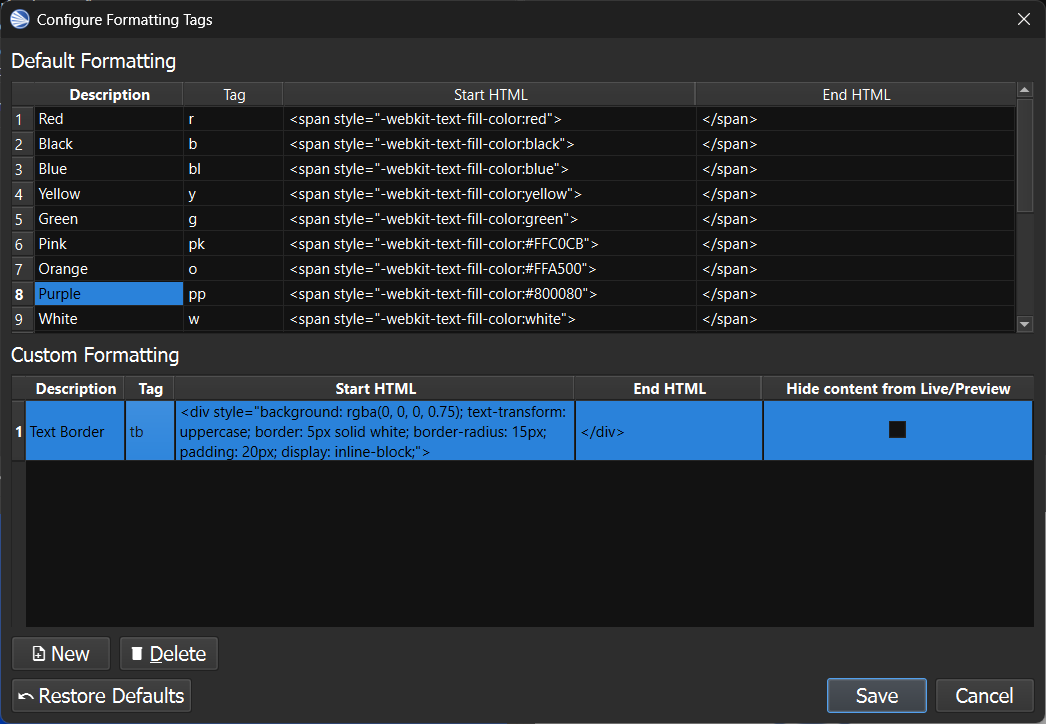Edit the Tag cell containing tb

coord(150,429)
